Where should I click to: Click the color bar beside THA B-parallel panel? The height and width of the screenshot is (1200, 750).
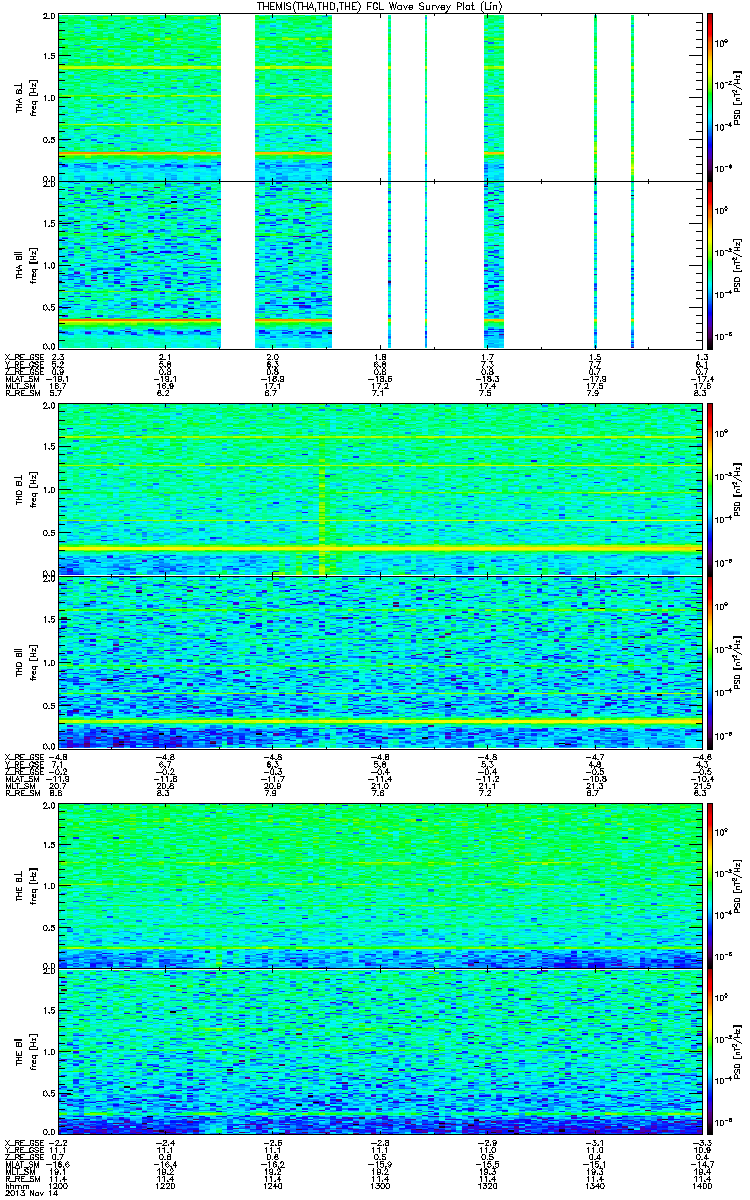point(710,264)
